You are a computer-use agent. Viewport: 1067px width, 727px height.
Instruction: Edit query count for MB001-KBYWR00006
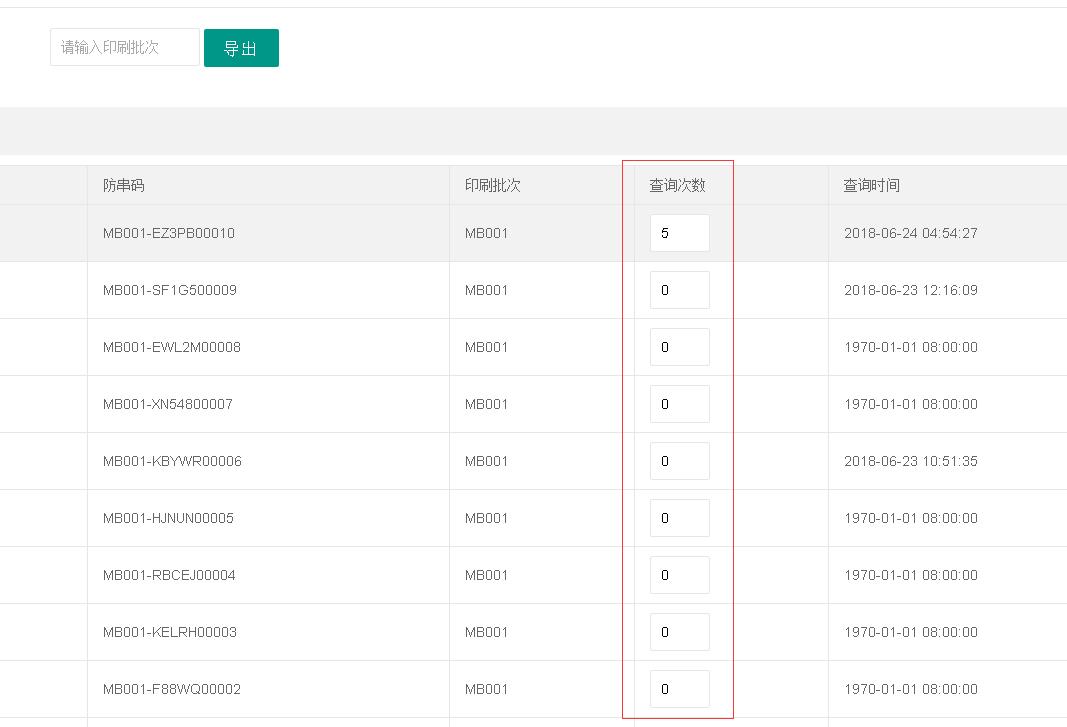680,461
